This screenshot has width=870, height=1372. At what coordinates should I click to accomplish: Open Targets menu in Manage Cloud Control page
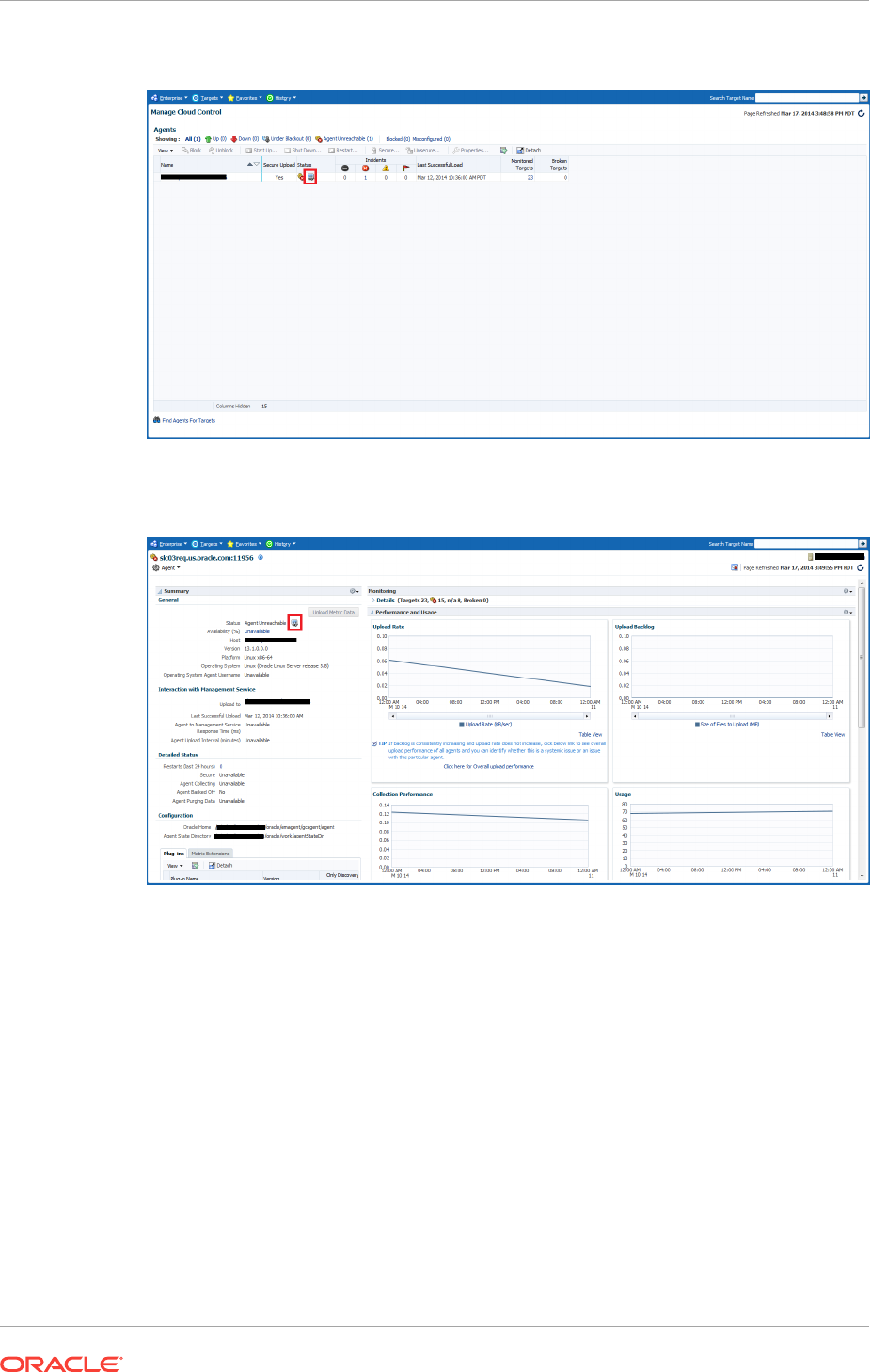[x=208, y=98]
